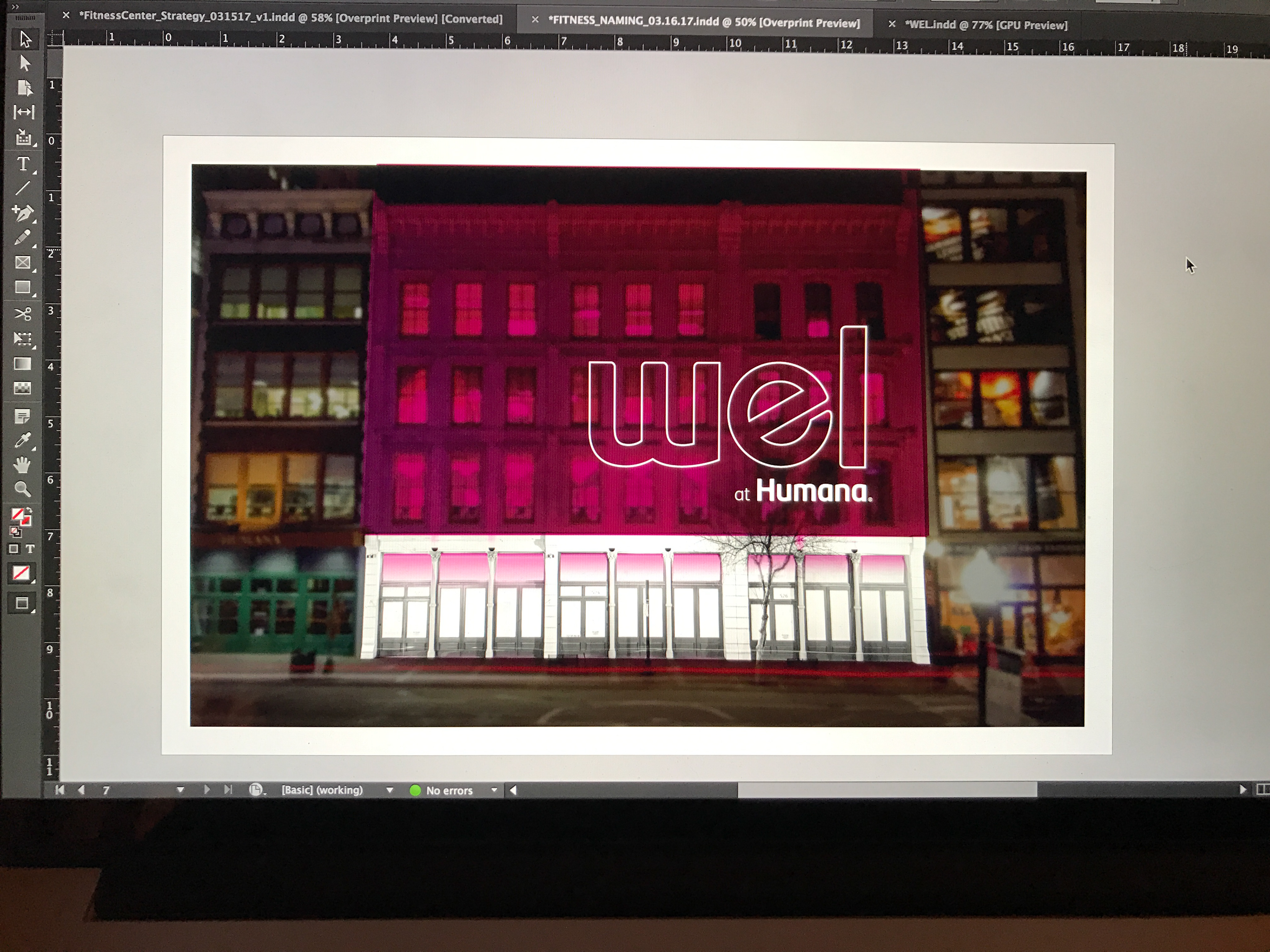This screenshot has height=952, width=1270.
Task: Click the Apply None color swatch
Action: (21, 573)
